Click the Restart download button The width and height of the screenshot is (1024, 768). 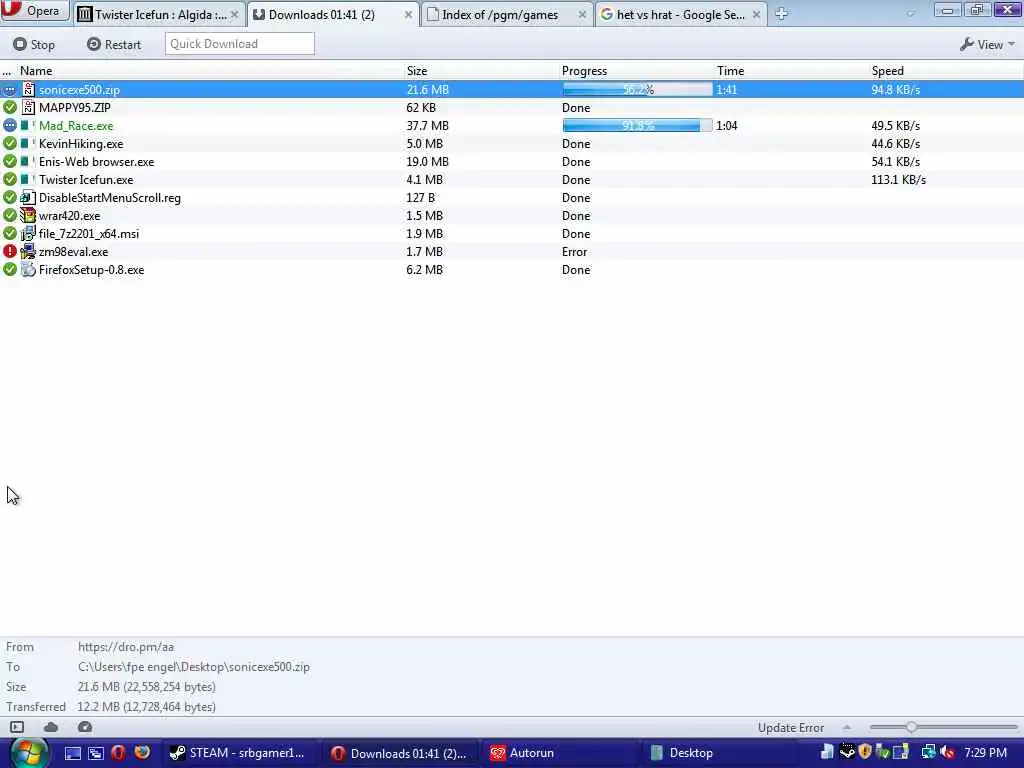point(114,44)
